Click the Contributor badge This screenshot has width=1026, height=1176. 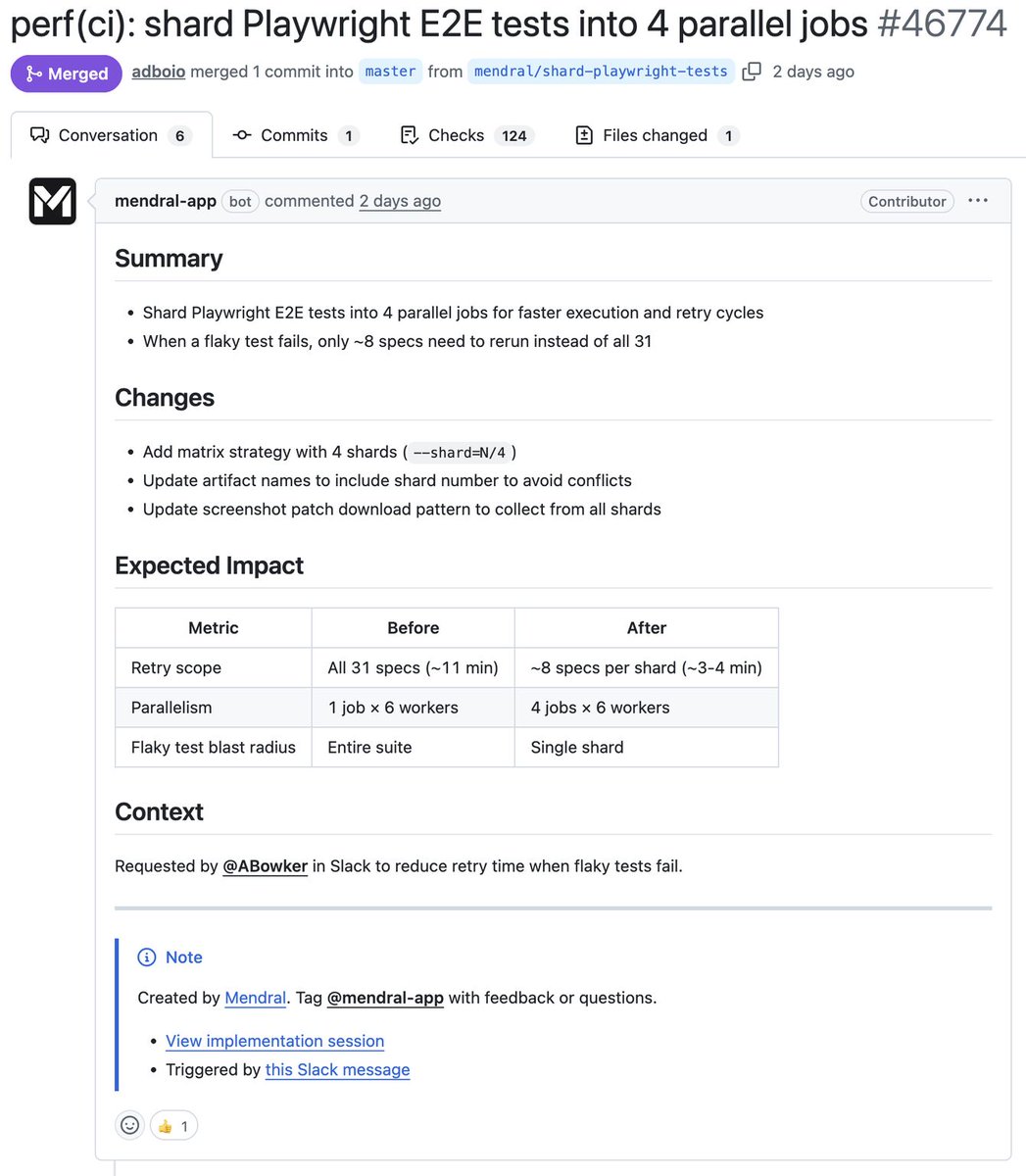[x=907, y=201]
